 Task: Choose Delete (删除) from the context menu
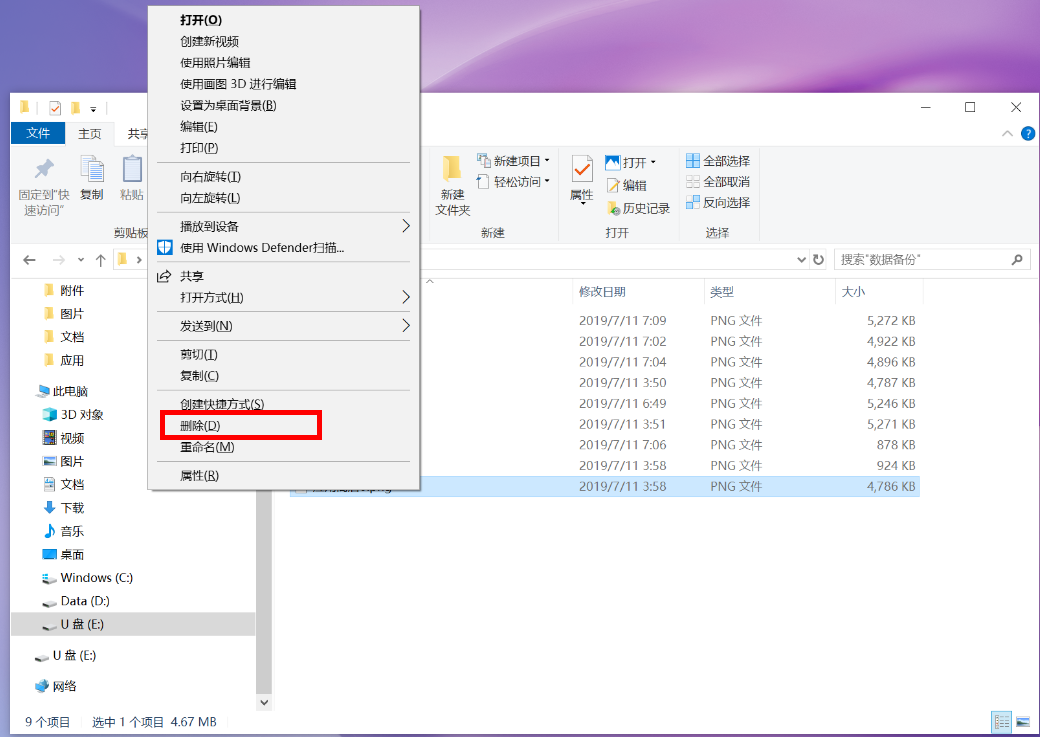[x=200, y=426]
